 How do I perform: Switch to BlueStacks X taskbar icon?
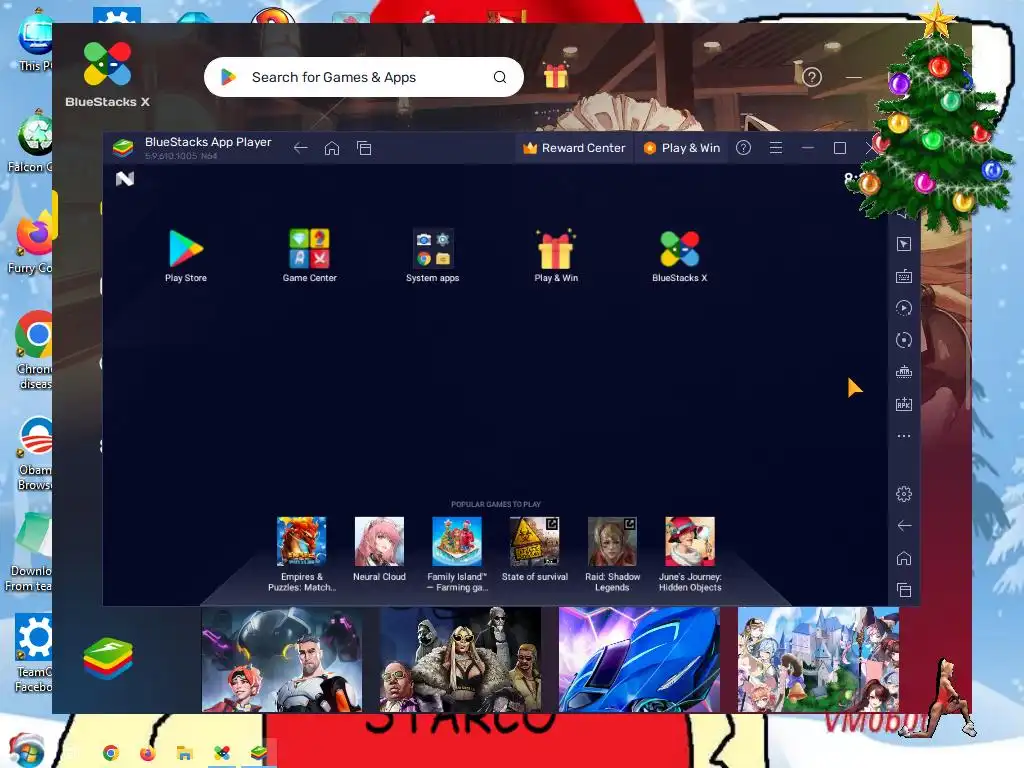[222, 753]
